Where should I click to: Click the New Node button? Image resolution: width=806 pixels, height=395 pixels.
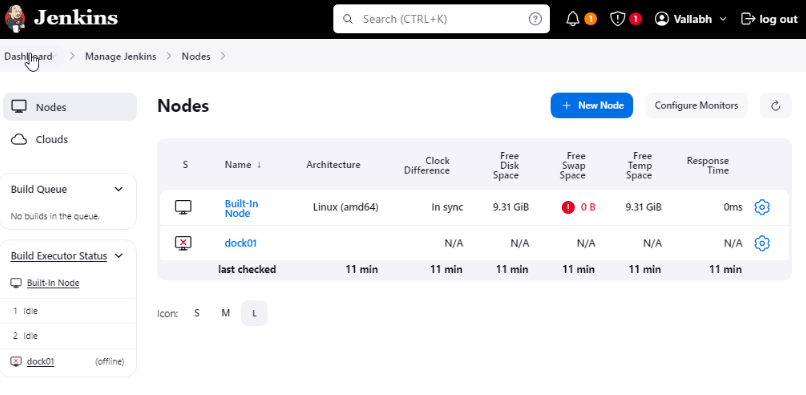pos(592,105)
